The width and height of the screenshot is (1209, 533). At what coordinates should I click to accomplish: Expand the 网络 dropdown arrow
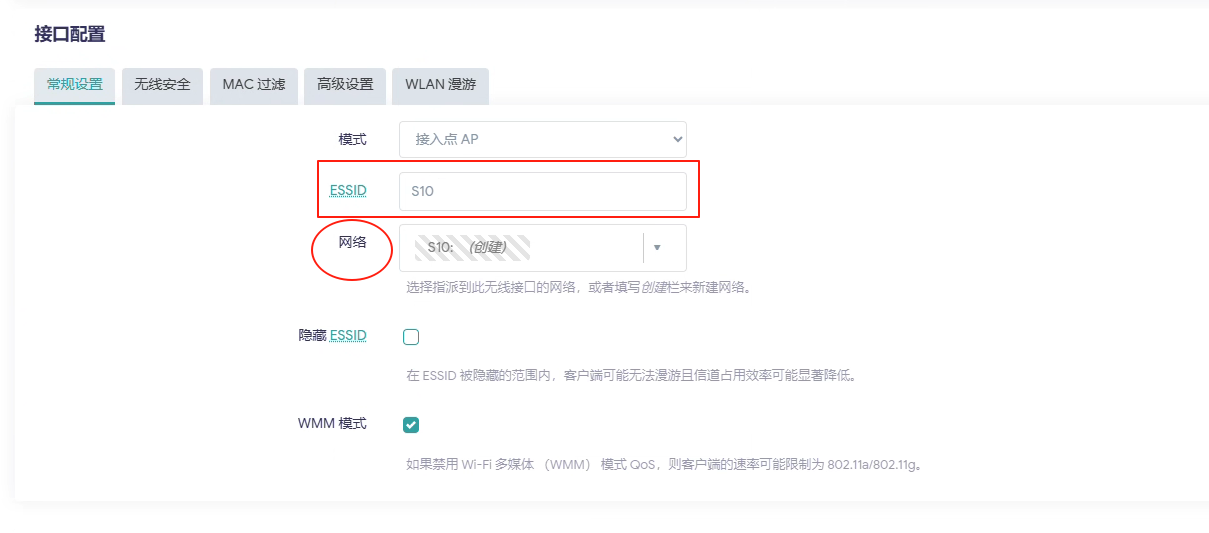tap(657, 247)
